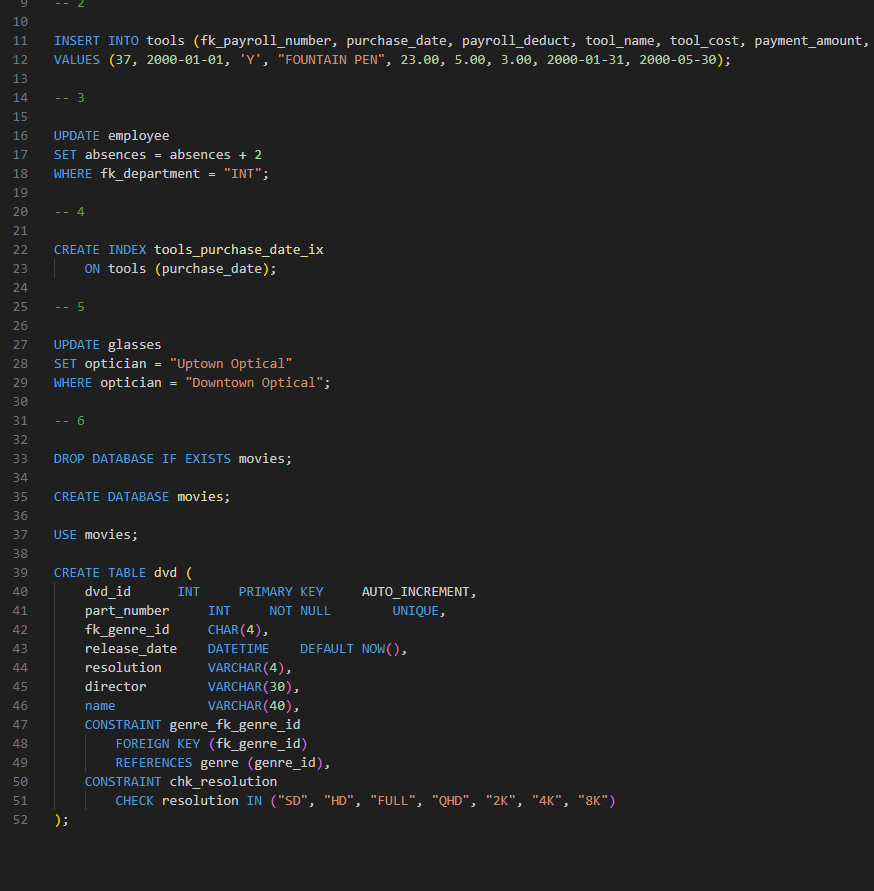Viewport: 874px width, 891px height.
Task: Place cursor on genre_fk_genre_id constraint name
Action: 235,724
